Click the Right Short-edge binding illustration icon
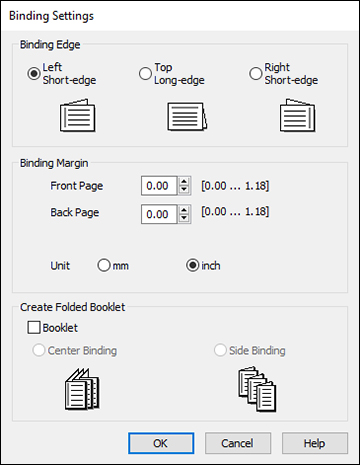This screenshot has width=360, height=465. pos(297,115)
